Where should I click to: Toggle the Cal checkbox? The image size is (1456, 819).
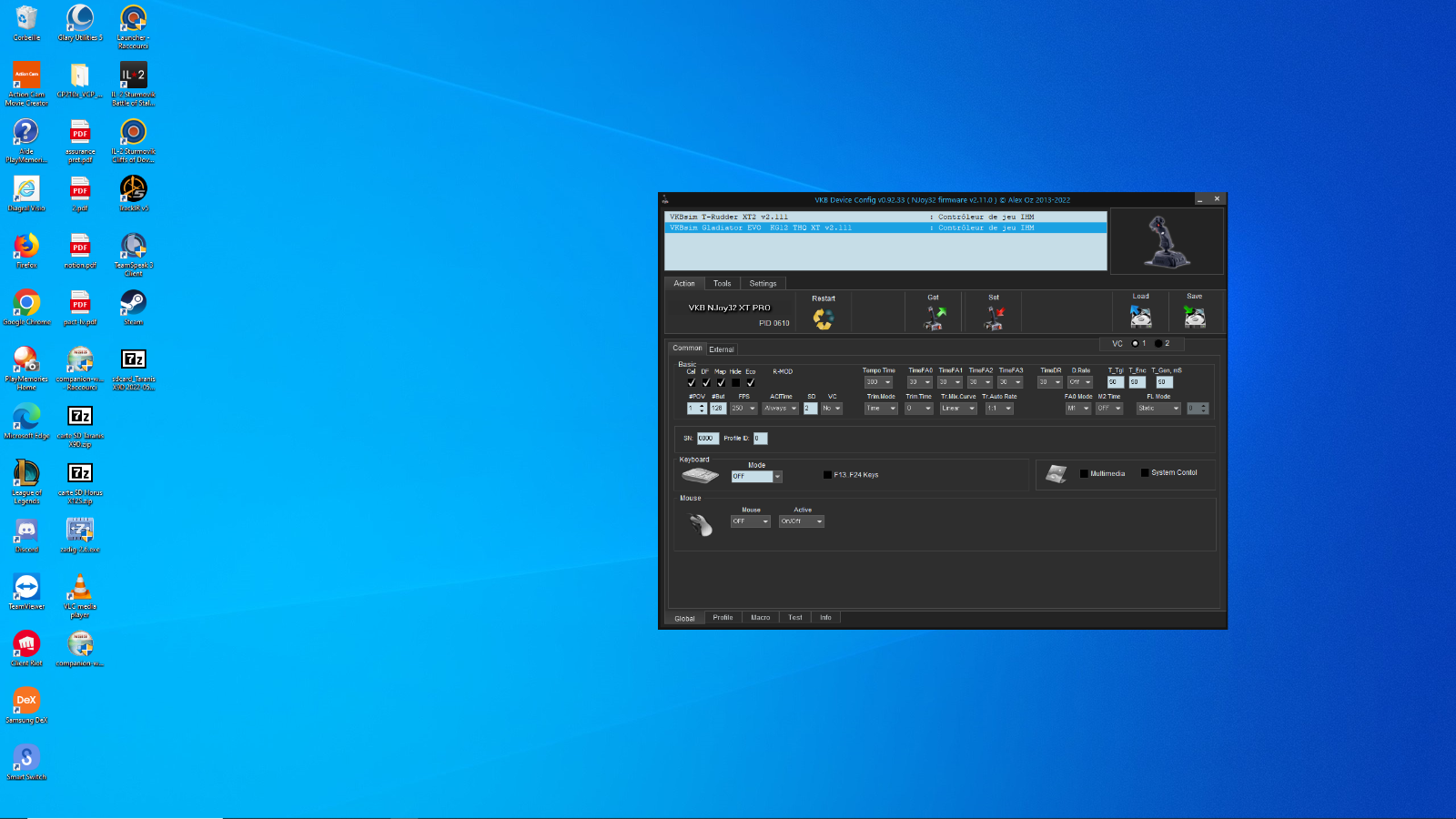pos(691,382)
